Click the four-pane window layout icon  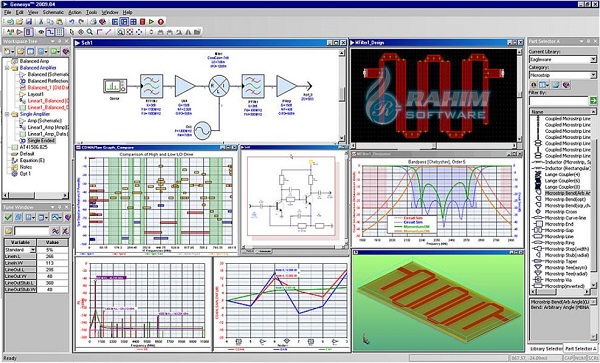pyautogui.click(x=133, y=22)
